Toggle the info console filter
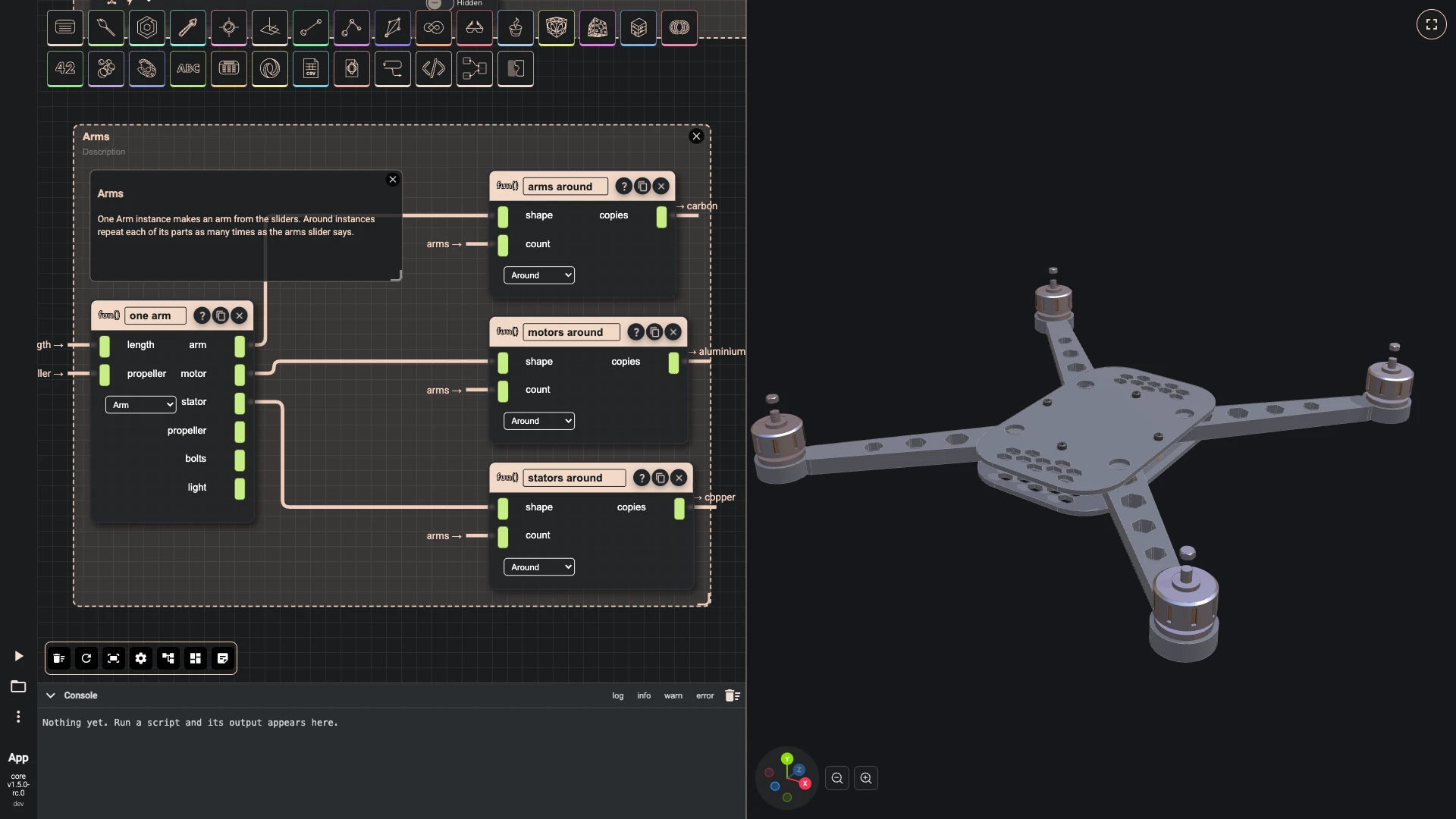The height and width of the screenshot is (819, 1456). pos(644,695)
